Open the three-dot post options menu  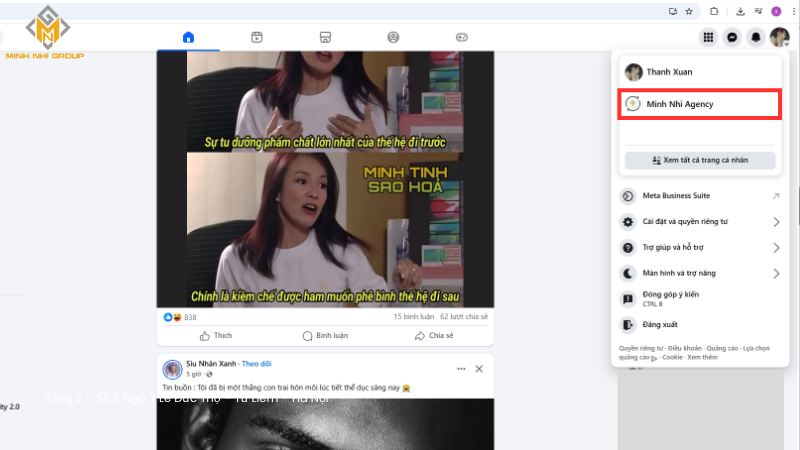coord(461,369)
